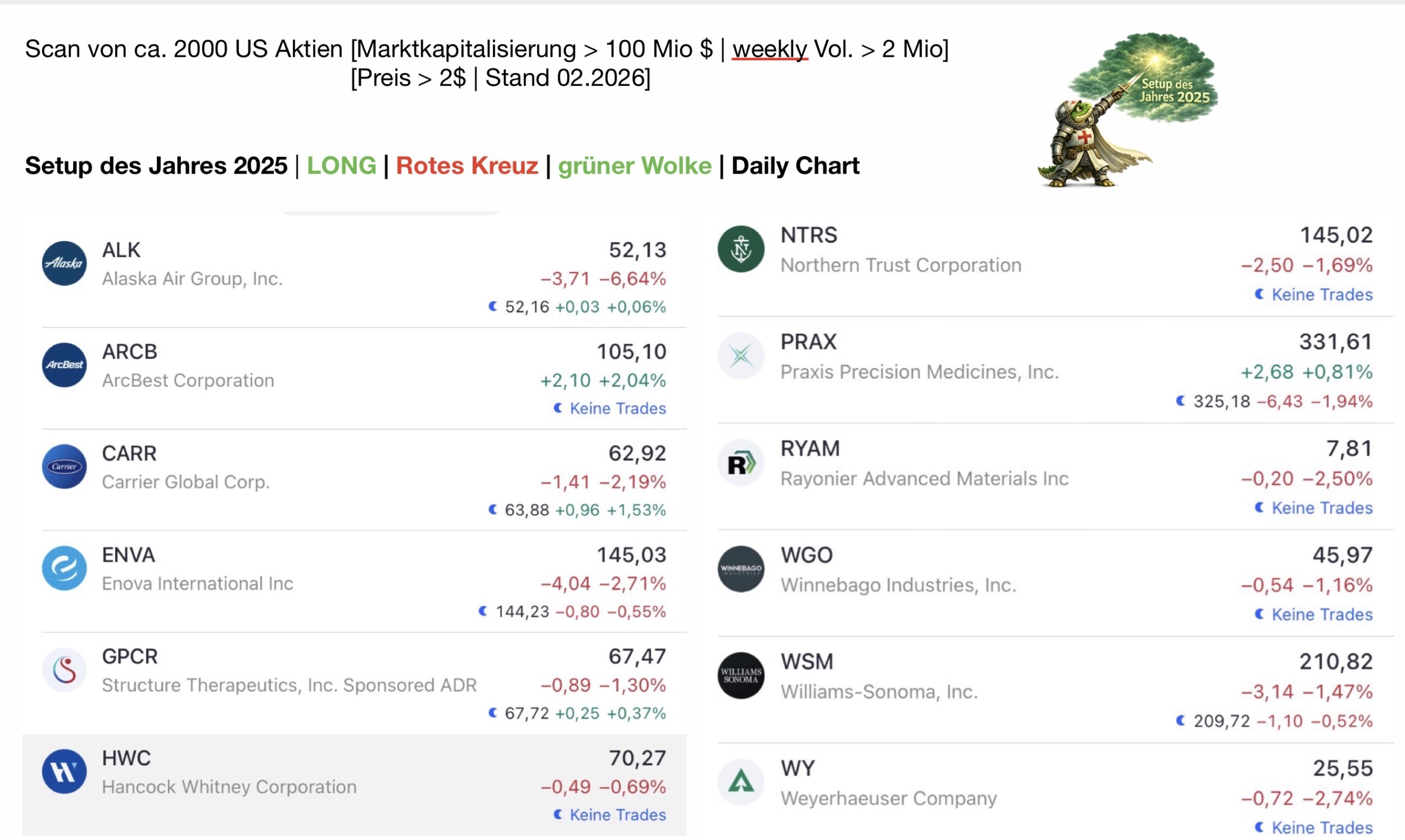Click the Weyerhaeuser green triangle logo
Screen dimensions: 1405x840
(x=740, y=782)
